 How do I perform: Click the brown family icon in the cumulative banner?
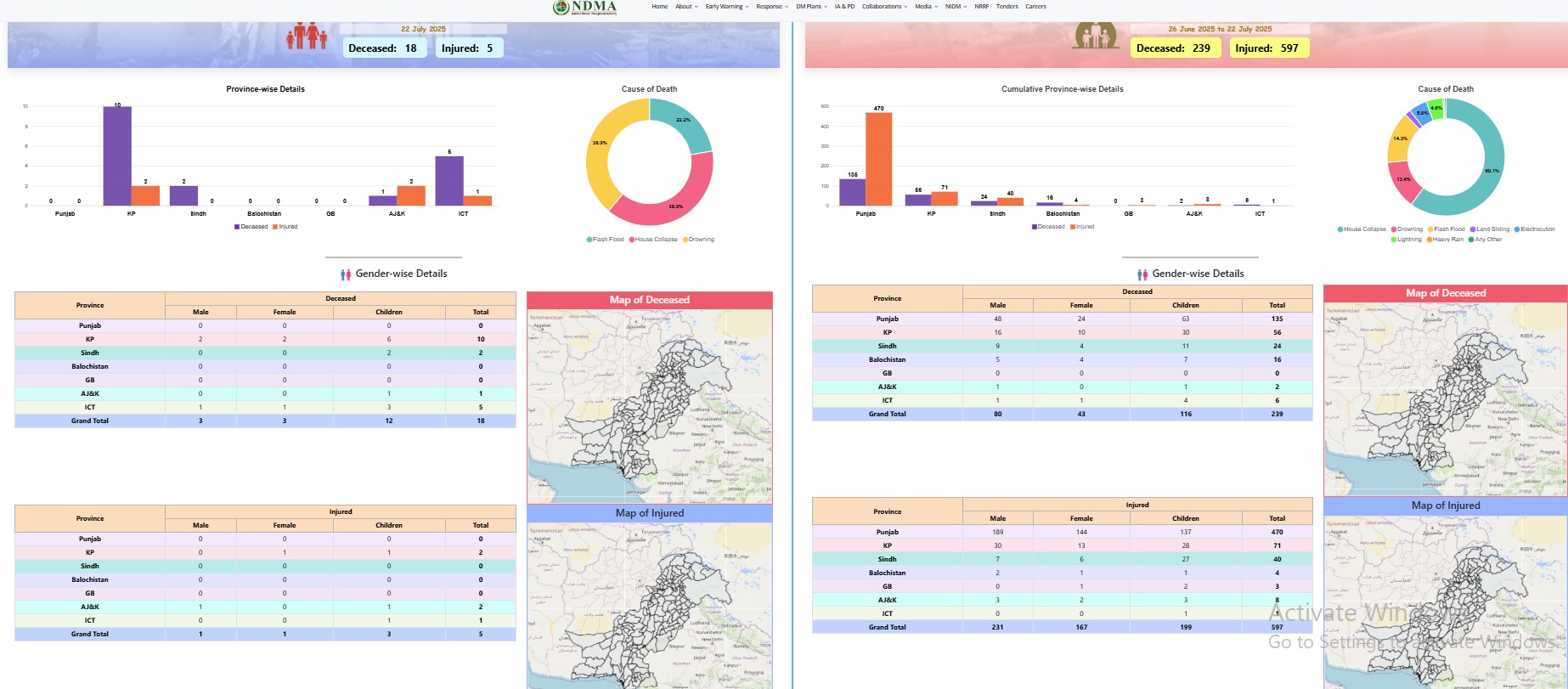[1097, 37]
